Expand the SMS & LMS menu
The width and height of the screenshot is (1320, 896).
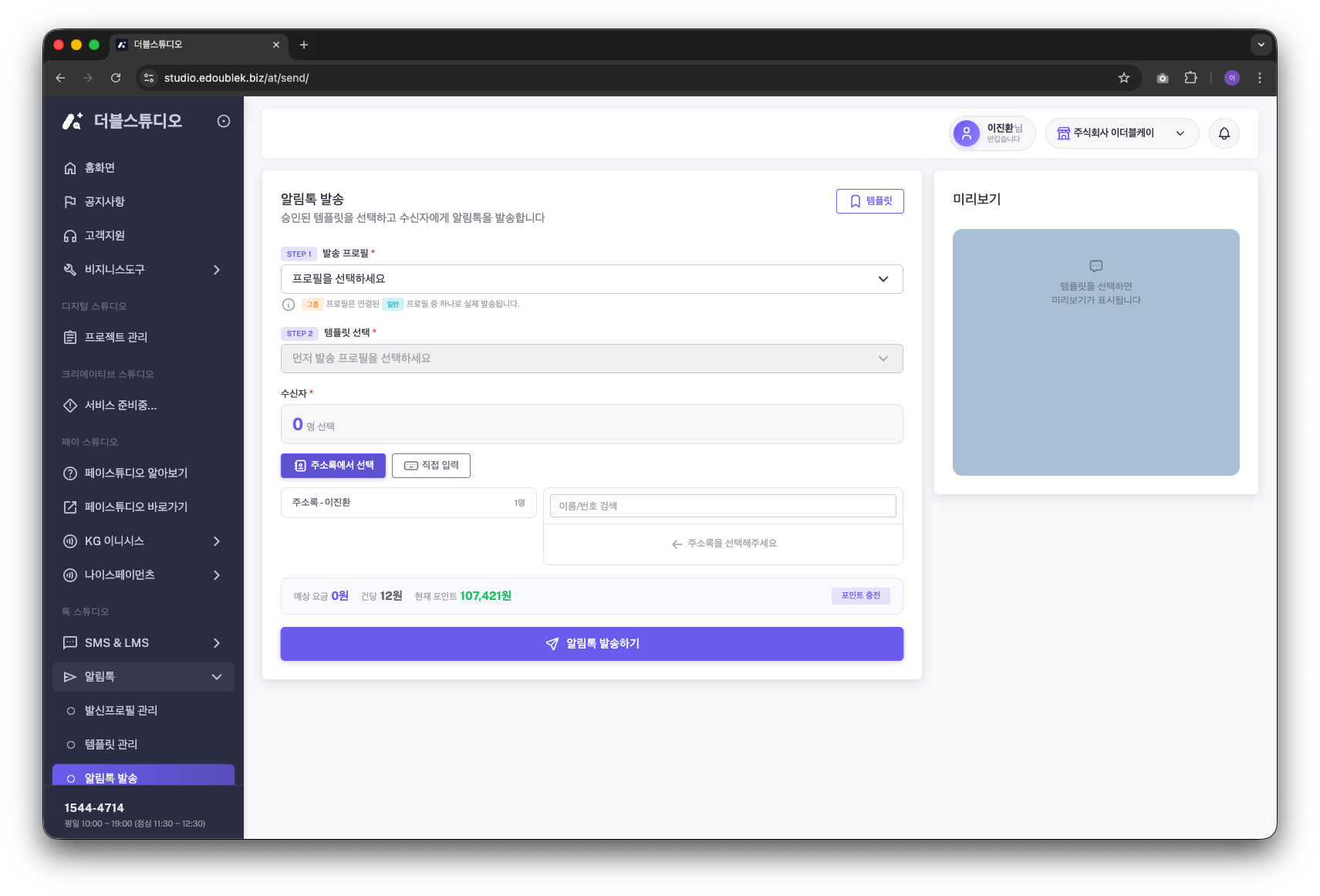pos(143,643)
